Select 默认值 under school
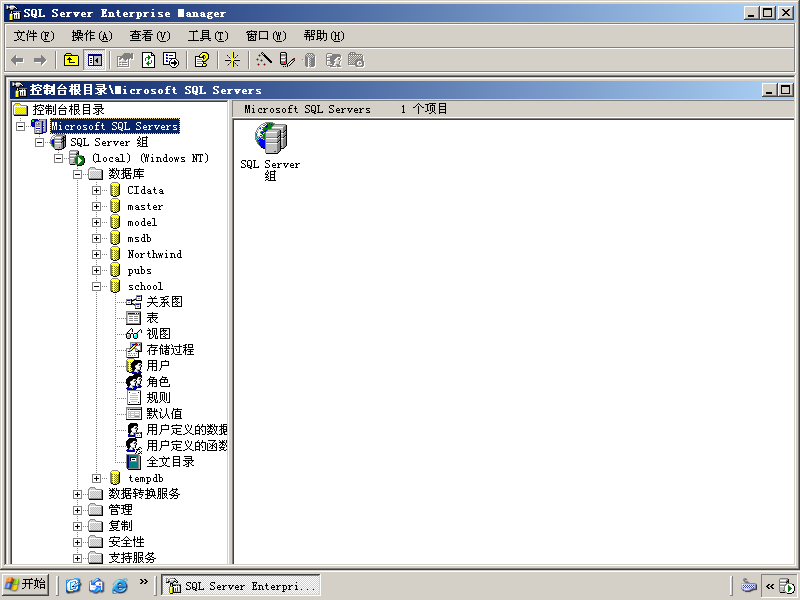This screenshot has height=600, width=800. tap(164, 414)
